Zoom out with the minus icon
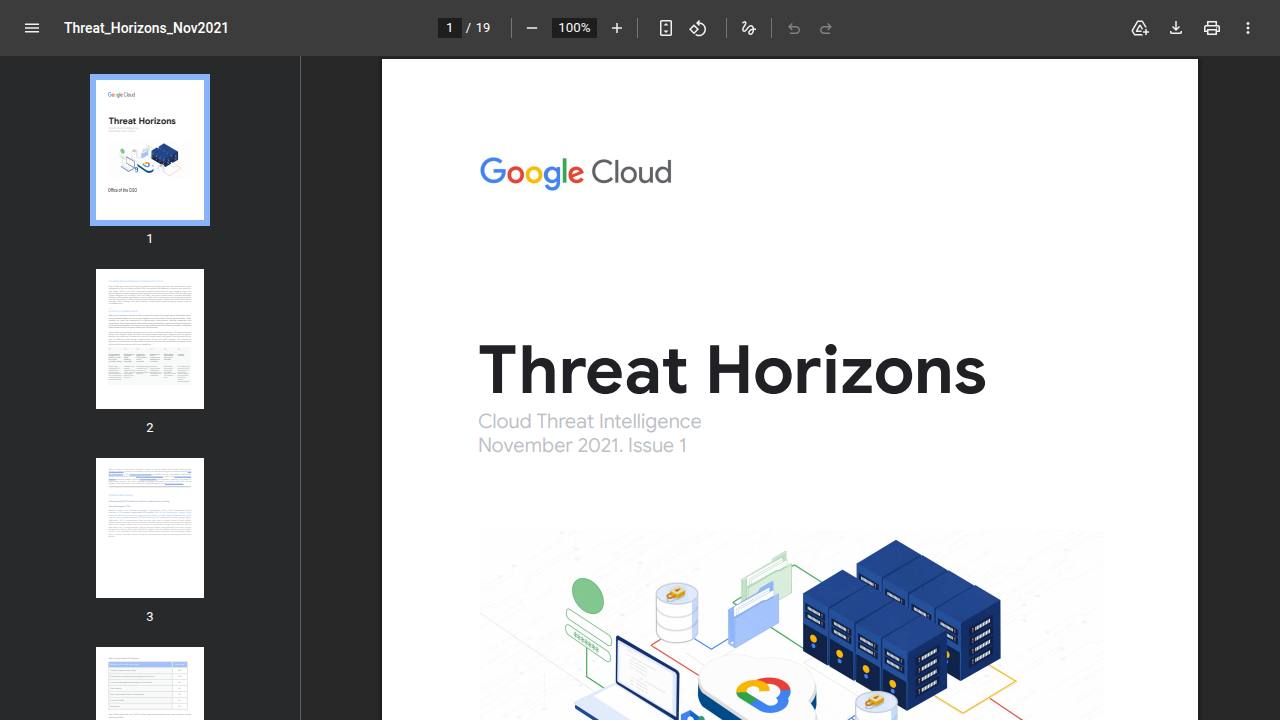The image size is (1280, 720). pyautogui.click(x=532, y=28)
